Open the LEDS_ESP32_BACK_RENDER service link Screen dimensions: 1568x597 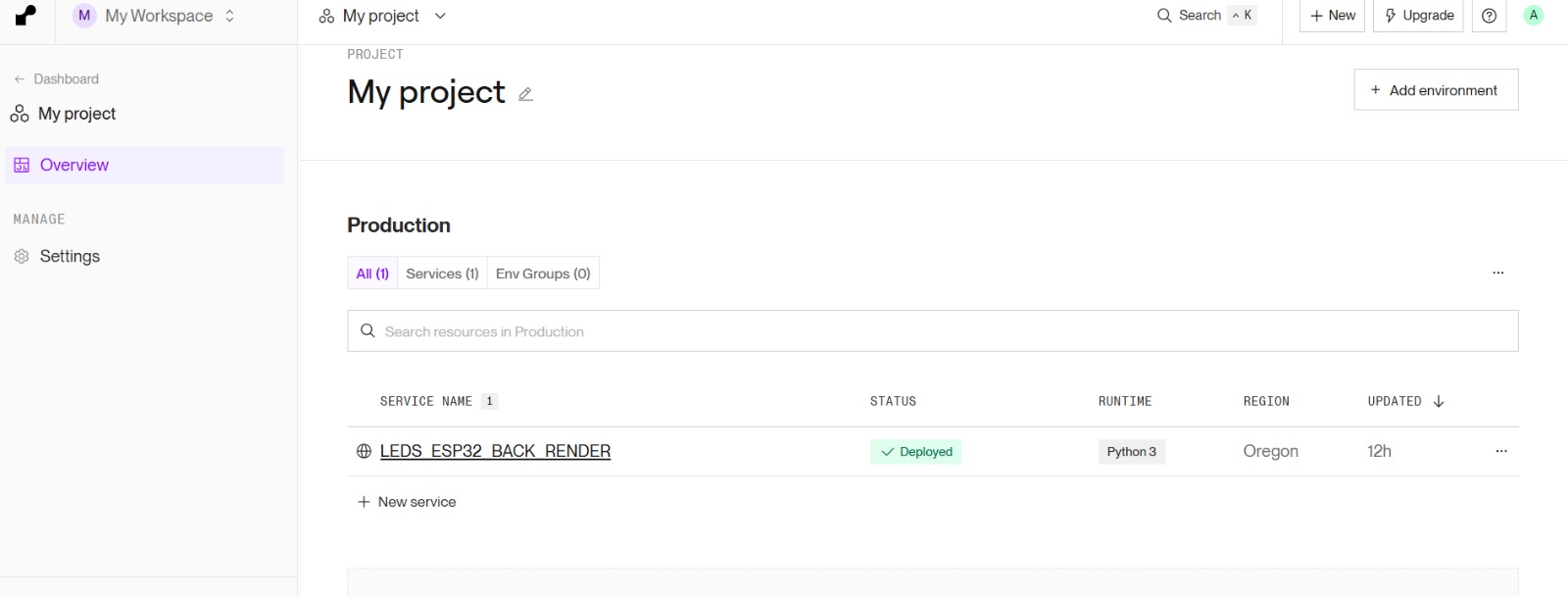coord(495,451)
